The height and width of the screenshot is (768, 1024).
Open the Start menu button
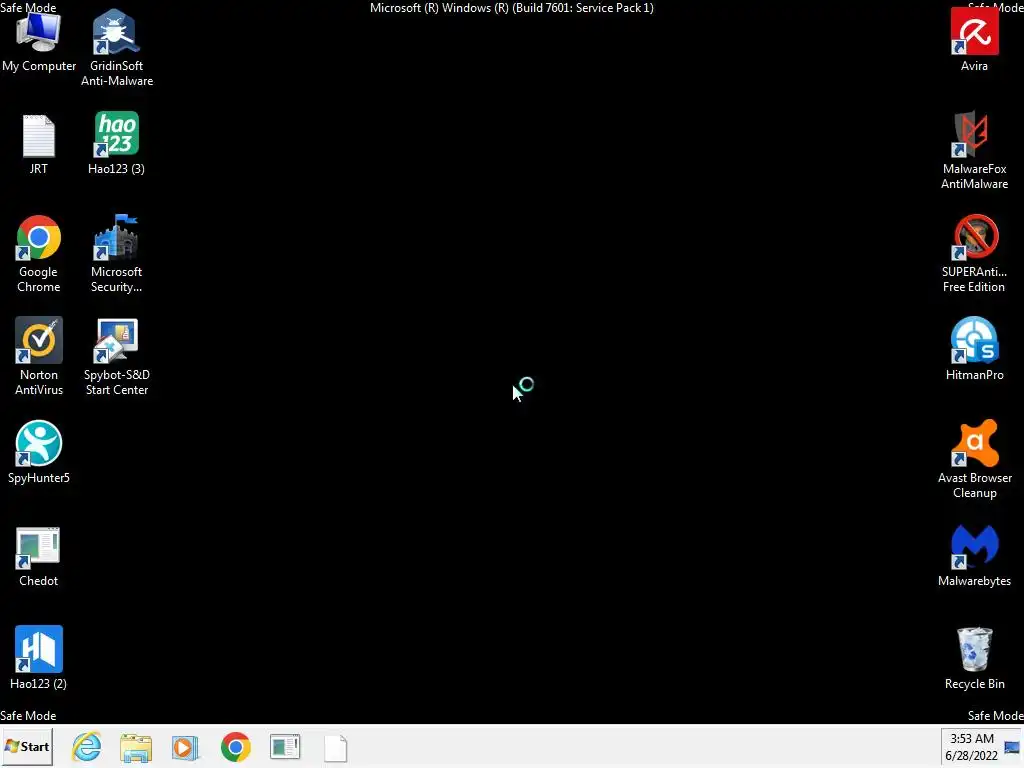click(27, 746)
